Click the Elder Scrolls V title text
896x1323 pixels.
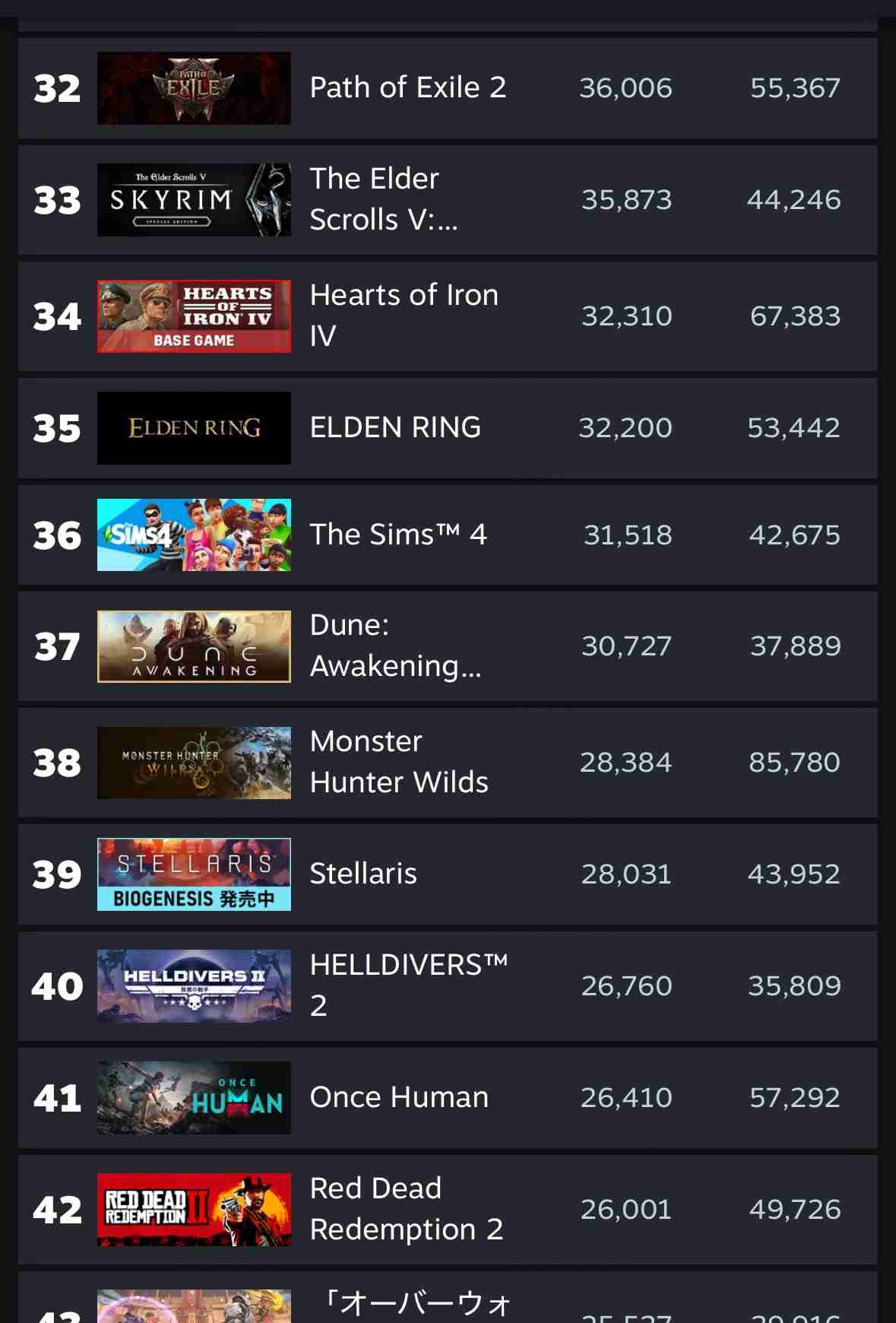[x=384, y=199]
